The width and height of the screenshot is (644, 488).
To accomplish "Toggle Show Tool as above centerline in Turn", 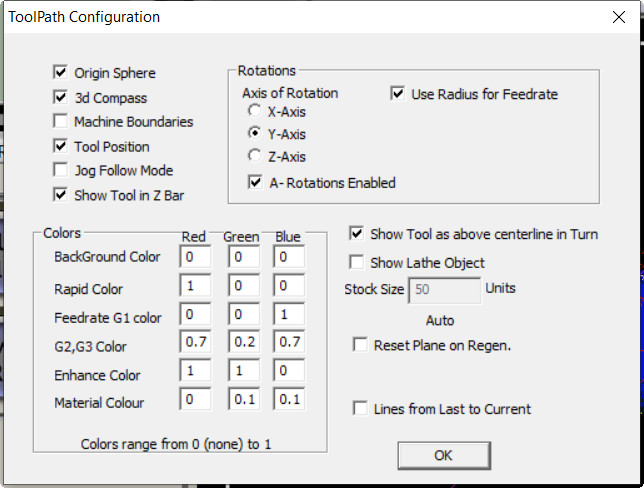I will tap(357, 234).
